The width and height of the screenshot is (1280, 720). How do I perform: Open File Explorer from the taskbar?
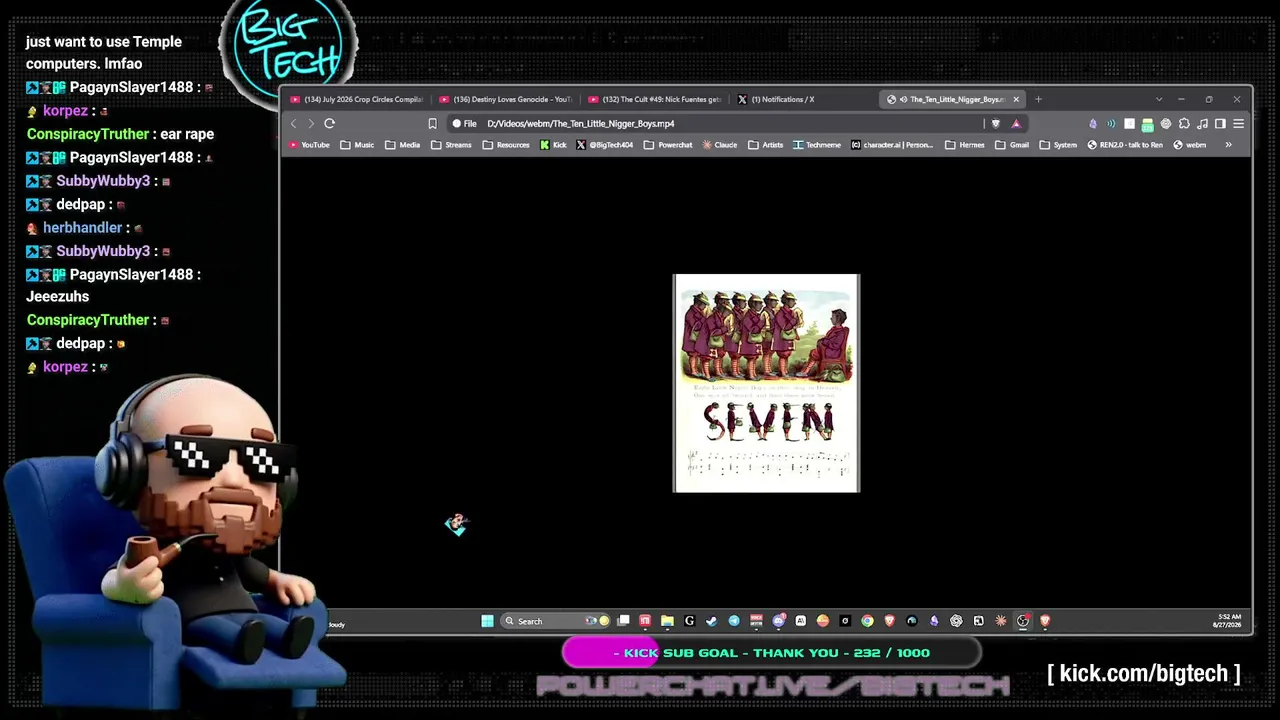click(667, 621)
